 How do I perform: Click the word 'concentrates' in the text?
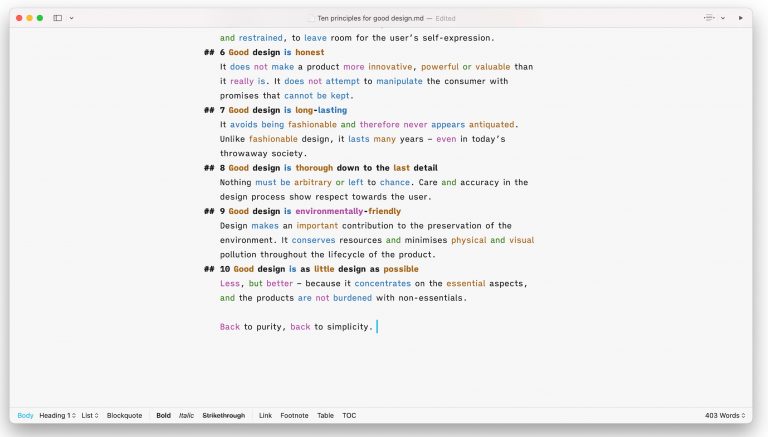click(383, 283)
